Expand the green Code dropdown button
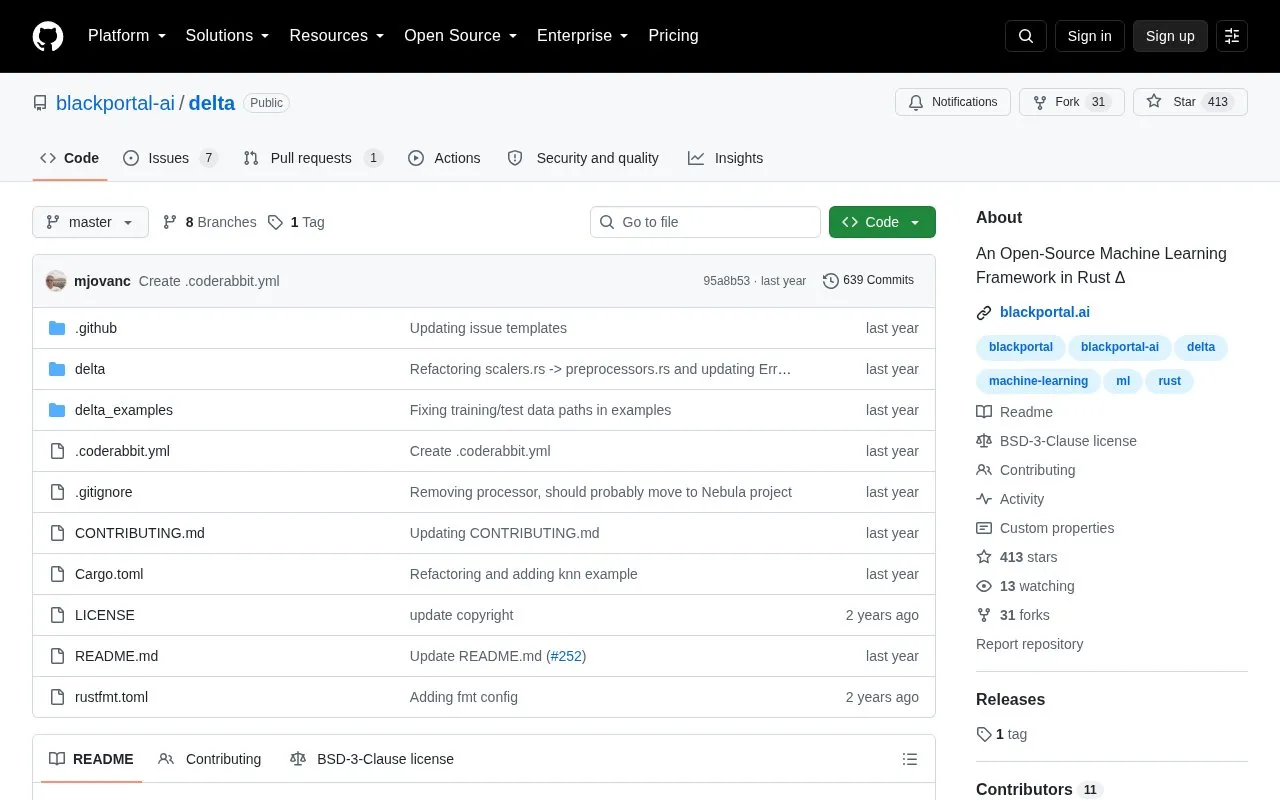The width and height of the screenshot is (1280, 800). pyautogui.click(x=882, y=222)
